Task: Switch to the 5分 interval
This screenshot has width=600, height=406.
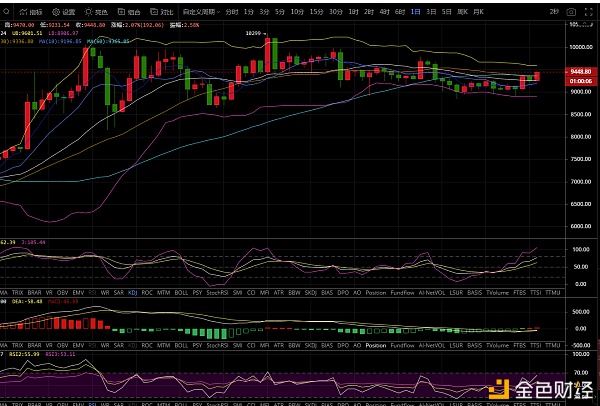Action: pos(280,12)
